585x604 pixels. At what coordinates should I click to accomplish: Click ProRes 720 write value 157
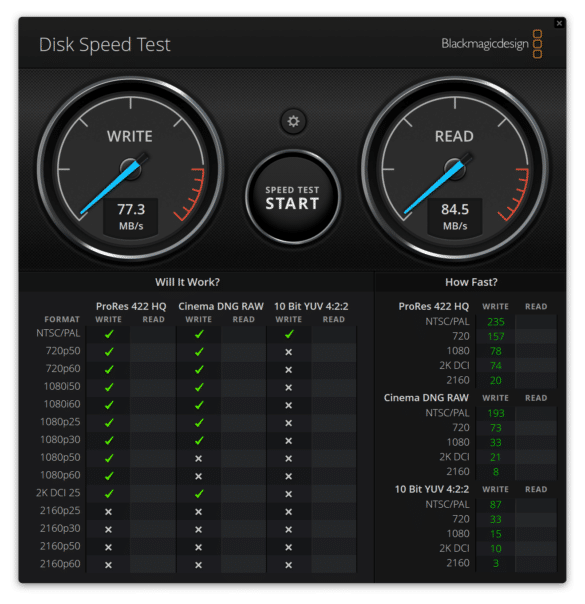(496, 336)
